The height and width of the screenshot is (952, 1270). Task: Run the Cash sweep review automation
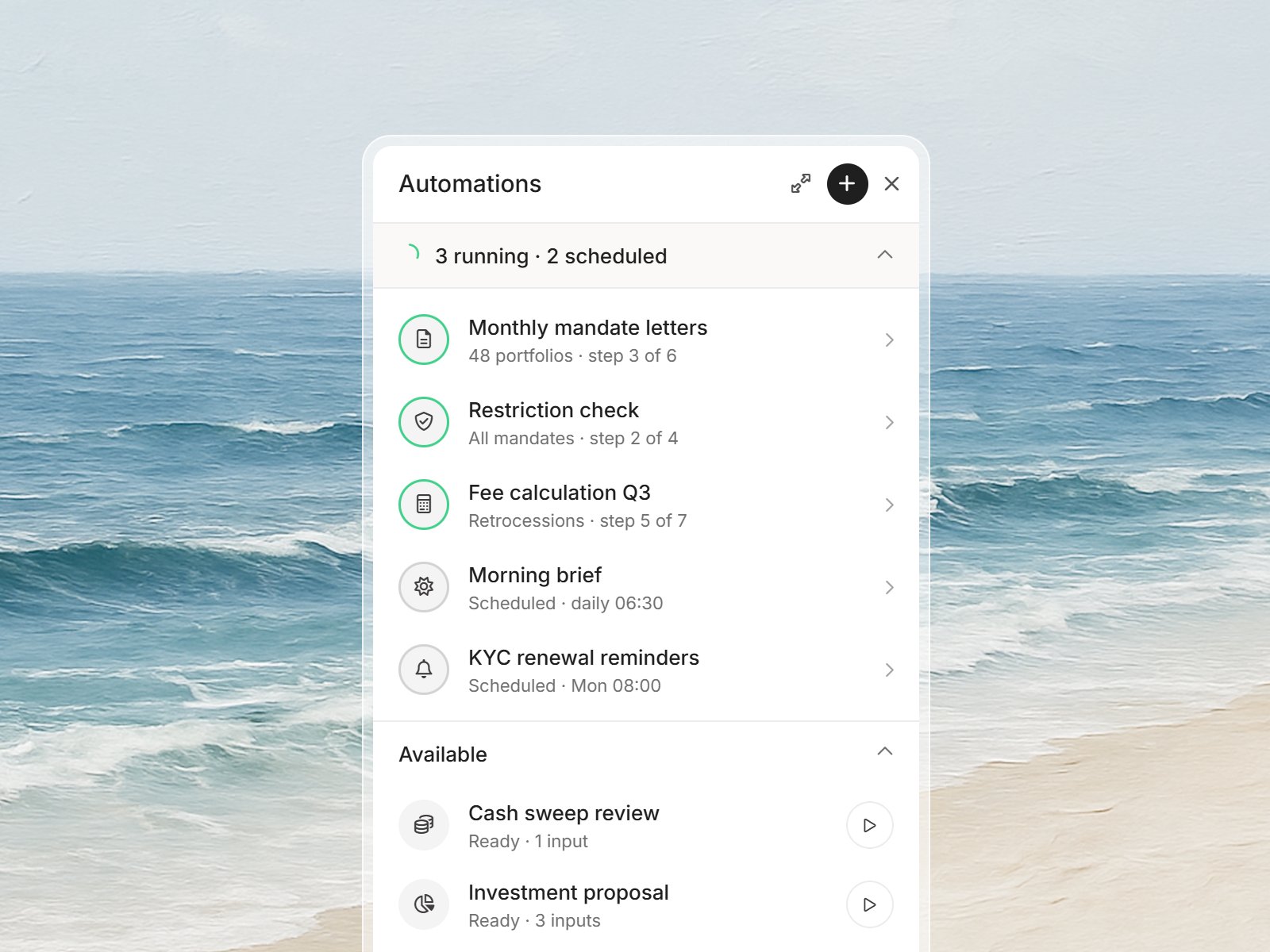[870, 825]
